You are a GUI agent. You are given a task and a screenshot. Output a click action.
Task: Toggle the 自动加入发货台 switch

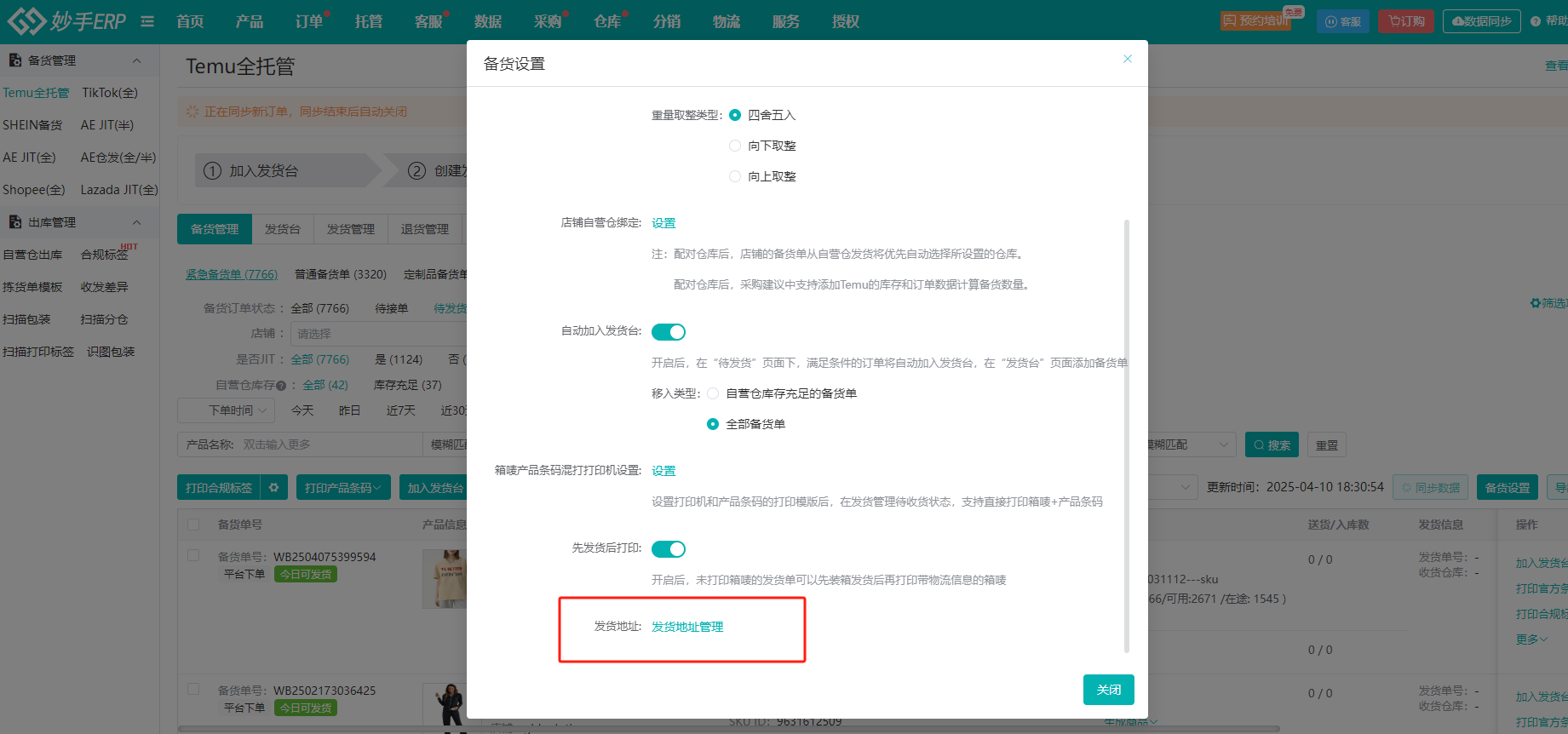click(x=669, y=332)
